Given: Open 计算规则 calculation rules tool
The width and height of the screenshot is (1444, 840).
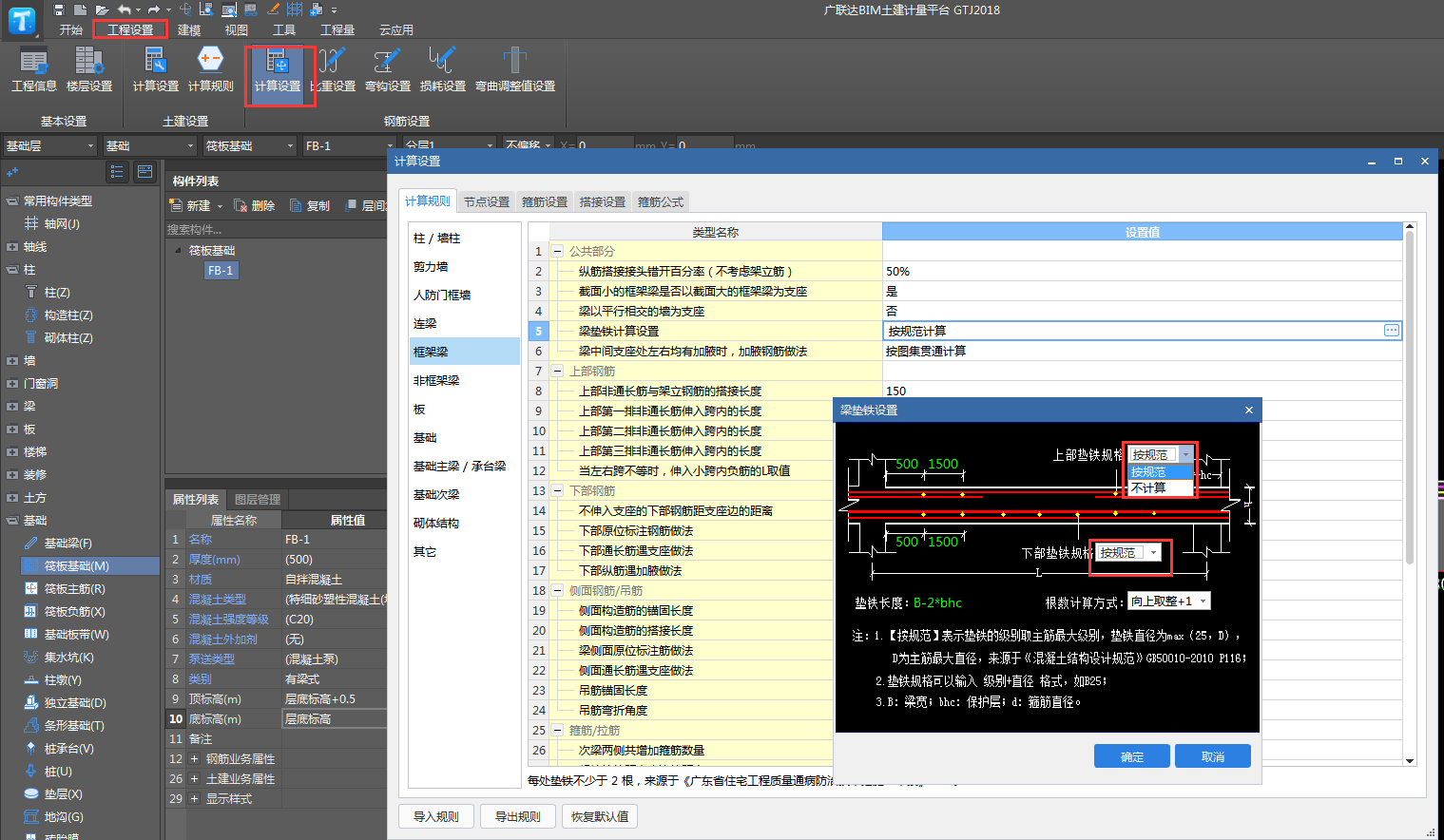Looking at the screenshot, I should click(x=210, y=69).
